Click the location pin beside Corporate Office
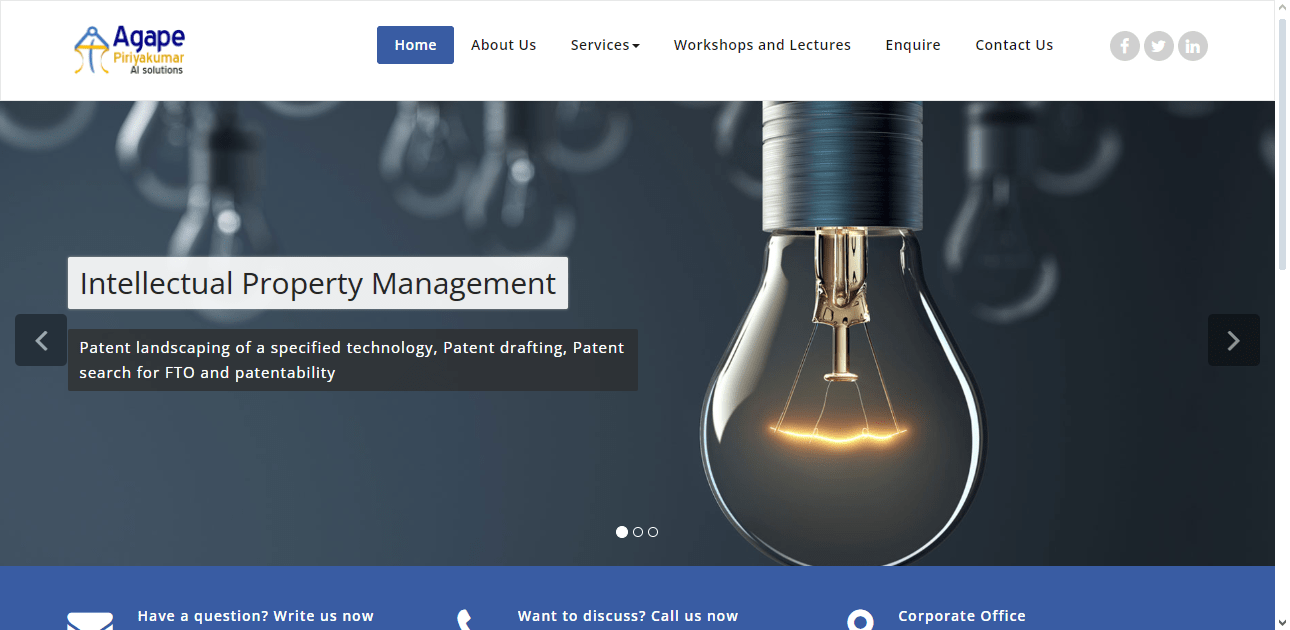1290x630 pixels. coord(860,620)
